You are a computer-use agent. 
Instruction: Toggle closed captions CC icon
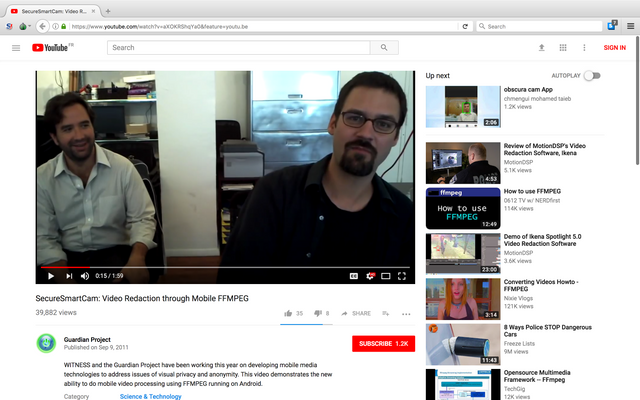point(354,276)
